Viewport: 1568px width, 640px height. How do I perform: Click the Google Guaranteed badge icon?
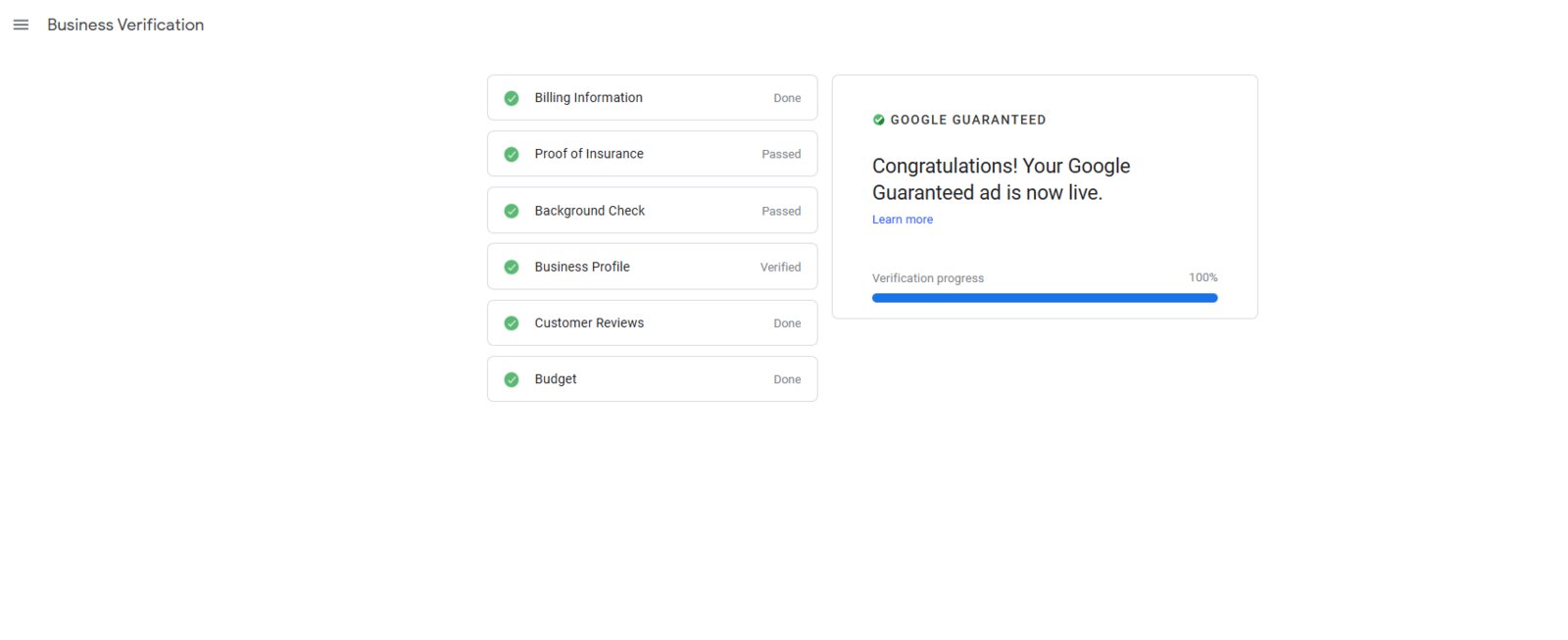click(879, 119)
